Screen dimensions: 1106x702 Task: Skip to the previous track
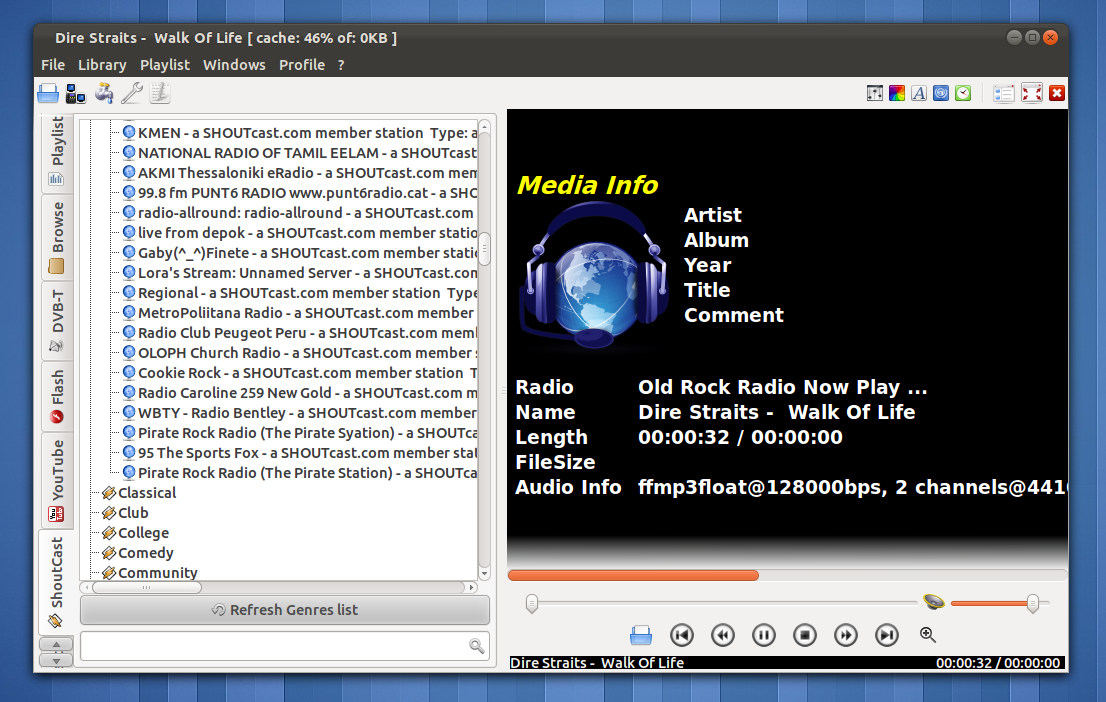(x=681, y=635)
